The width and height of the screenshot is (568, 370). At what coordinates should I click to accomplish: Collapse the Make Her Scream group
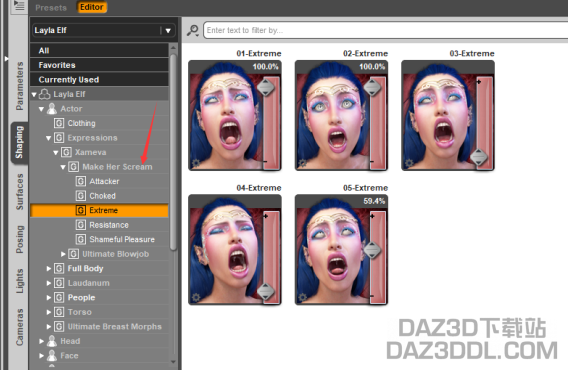[63, 167]
